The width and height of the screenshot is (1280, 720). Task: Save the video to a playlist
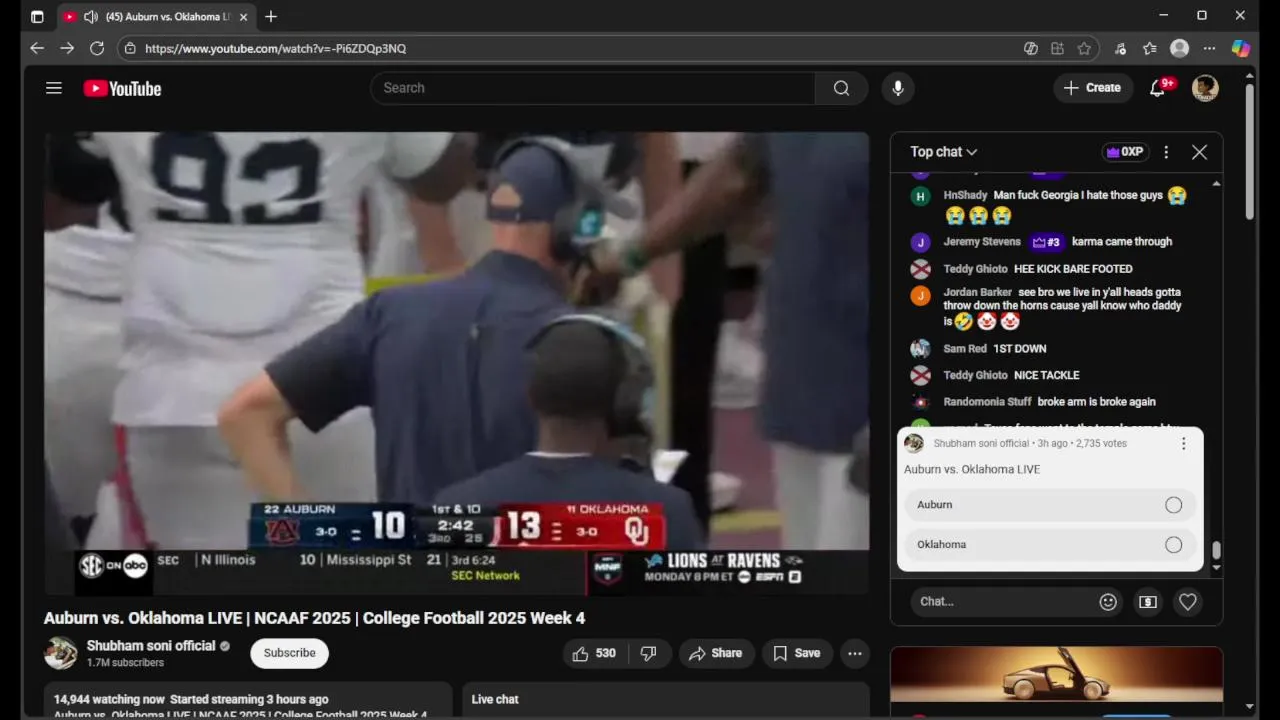[797, 653]
